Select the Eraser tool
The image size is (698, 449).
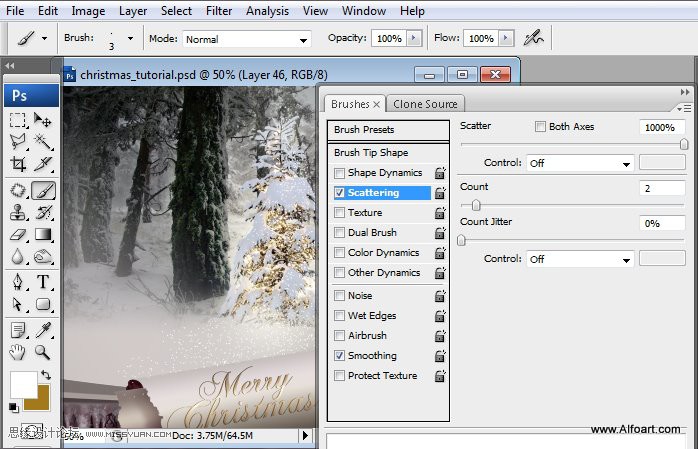click(x=18, y=235)
